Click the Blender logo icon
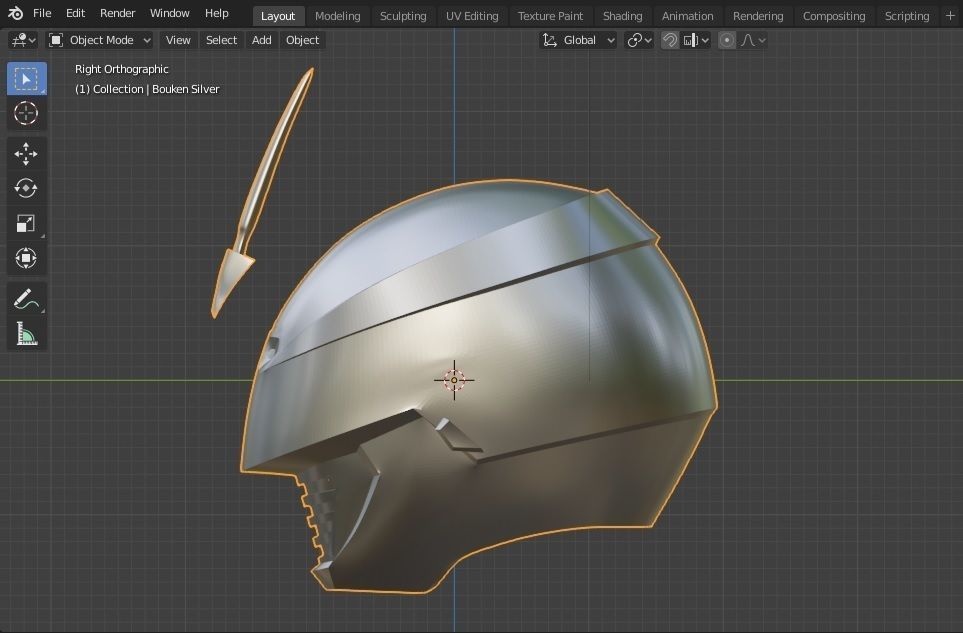Viewport: 963px width, 633px height. pos(15,13)
